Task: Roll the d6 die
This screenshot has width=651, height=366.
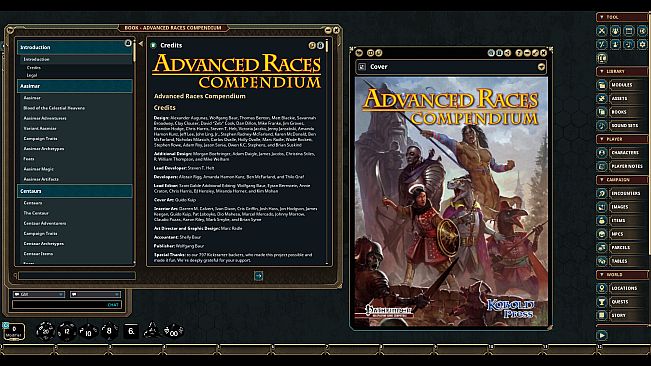Action: [131, 331]
